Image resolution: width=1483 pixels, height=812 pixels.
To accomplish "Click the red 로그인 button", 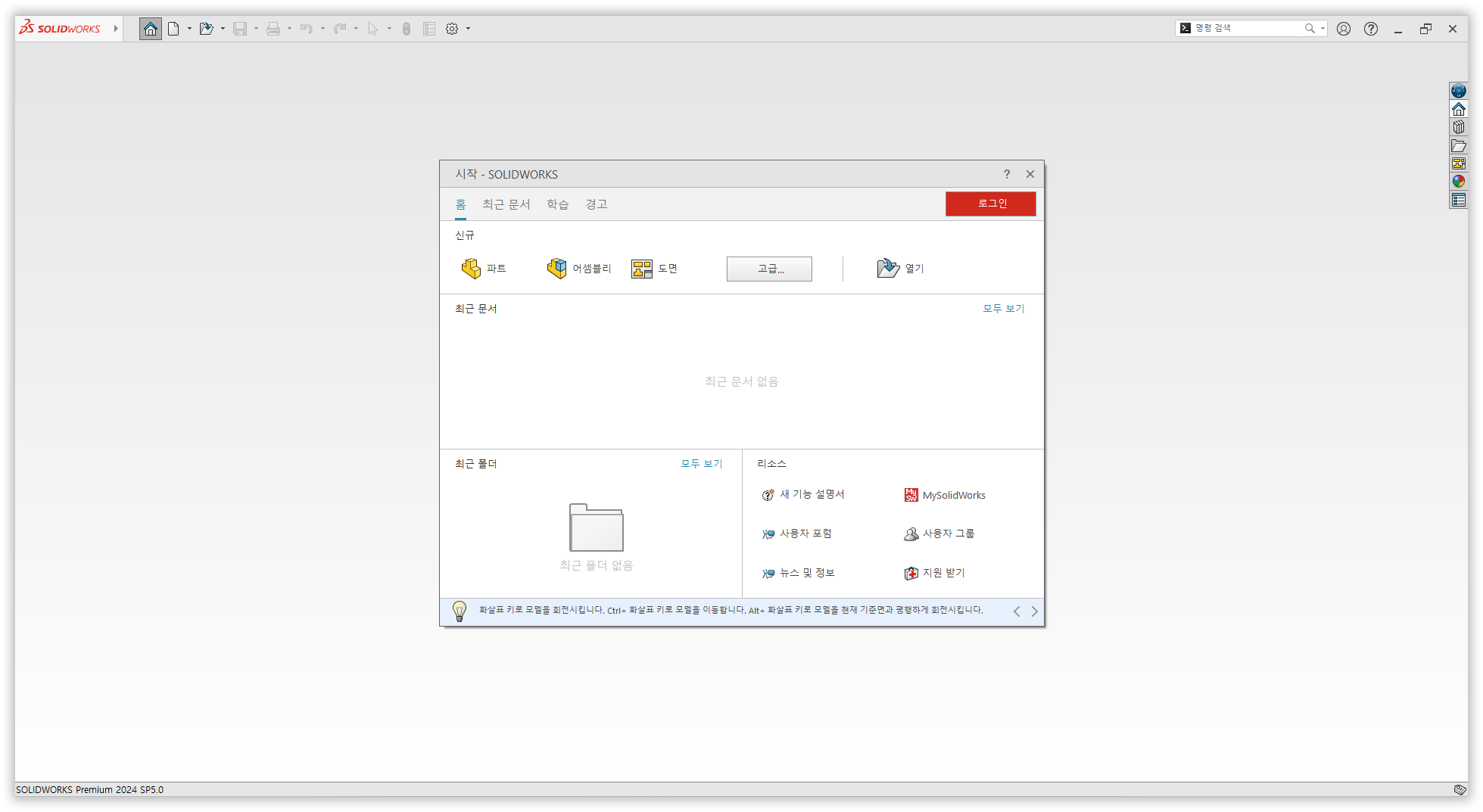I will [990, 204].
